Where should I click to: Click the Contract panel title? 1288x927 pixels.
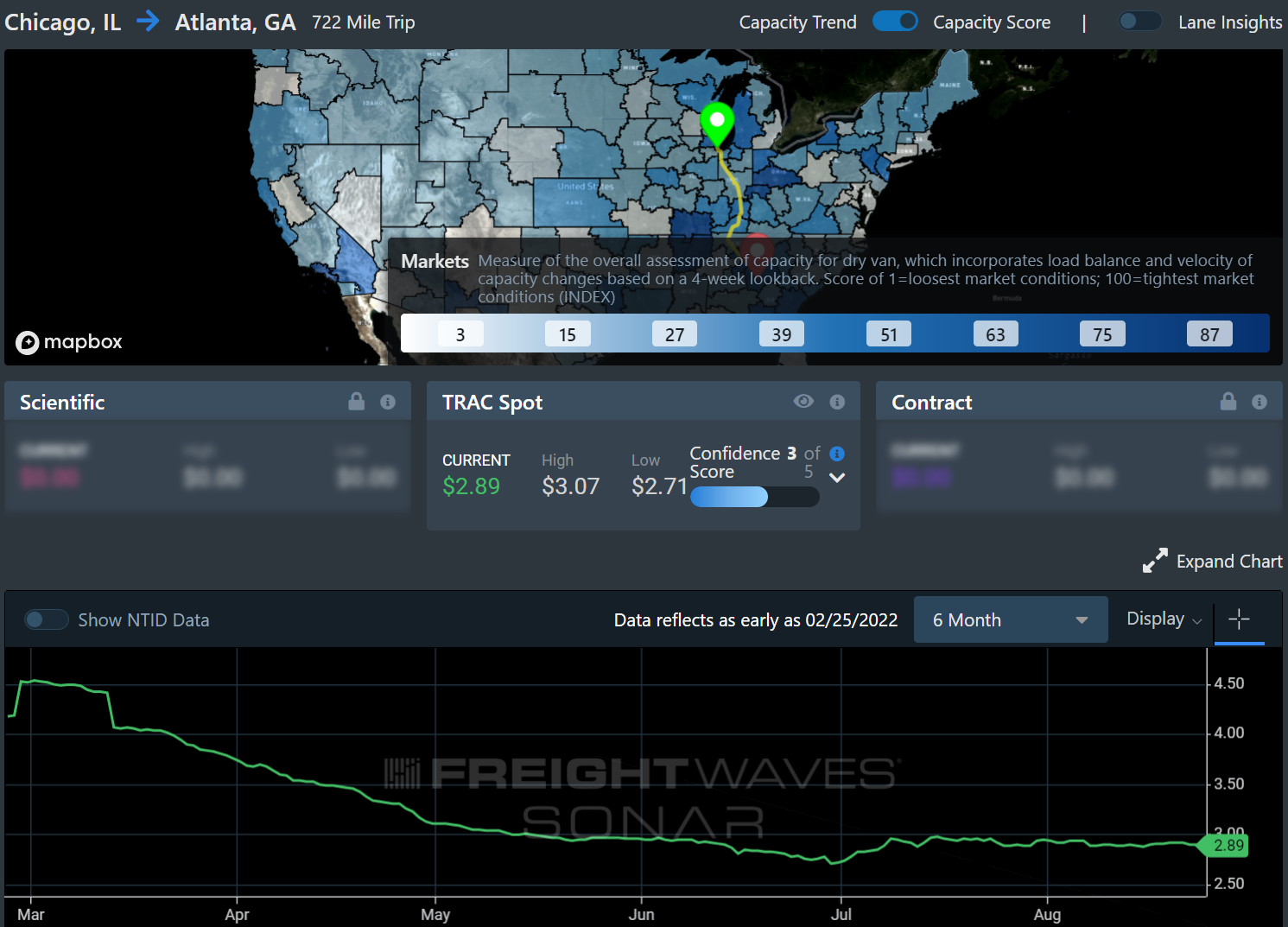click(x=932, y=403)
